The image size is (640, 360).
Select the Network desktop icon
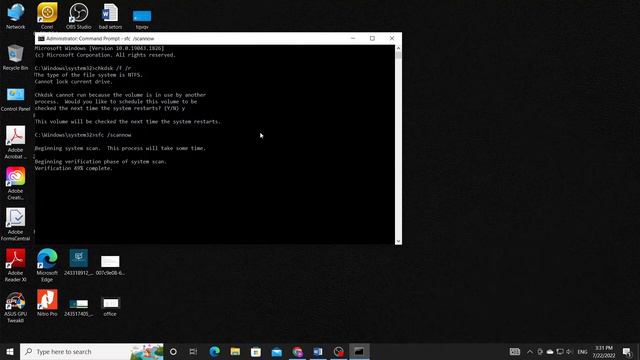tap(16, 16)
